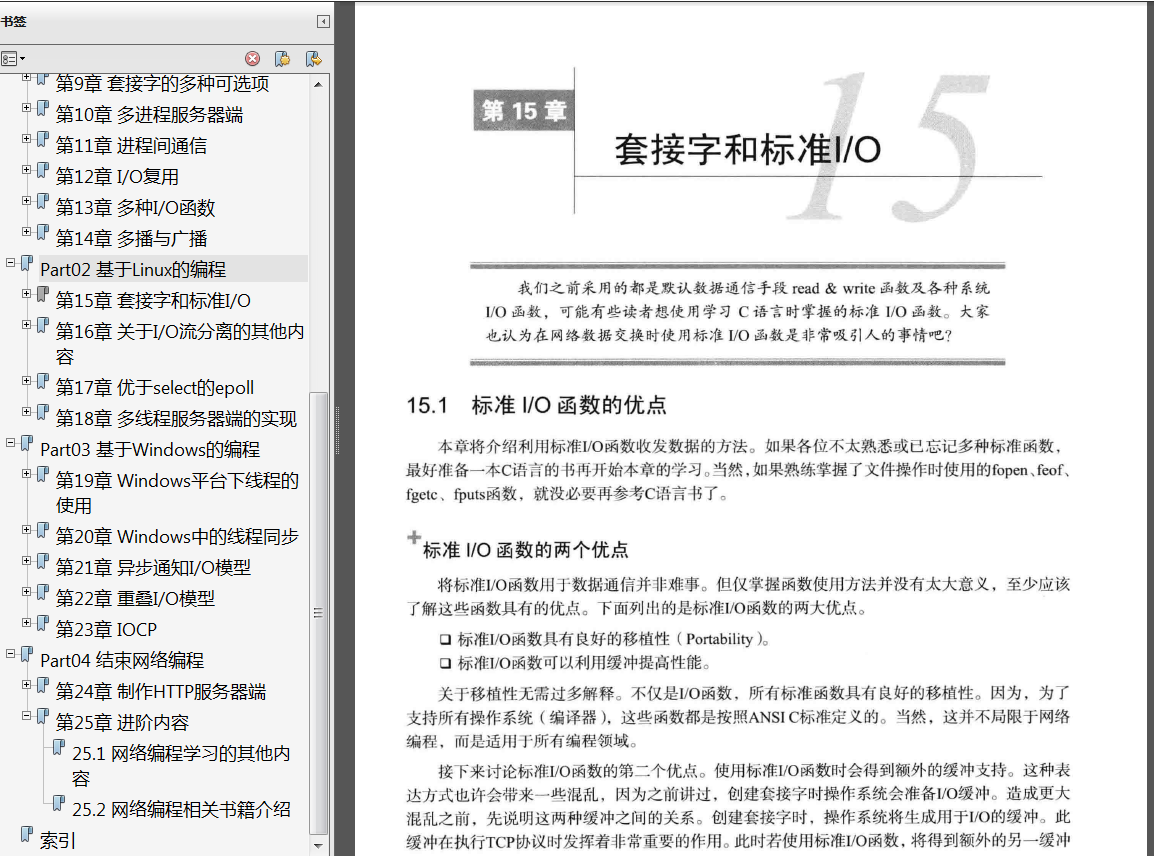This screenshot has width=1154, height=856.
Task: Expand the 第9章 套接字的多种可选项 node
Action: 26,77
